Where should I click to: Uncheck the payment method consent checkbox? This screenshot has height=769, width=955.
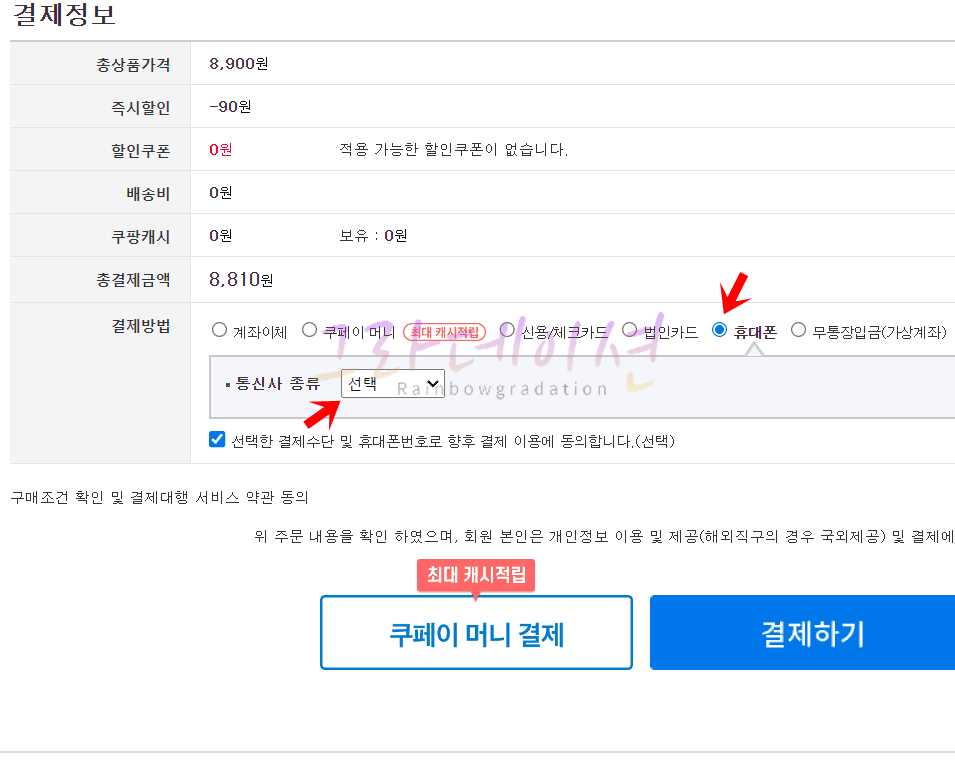click(x=217, y=439)
